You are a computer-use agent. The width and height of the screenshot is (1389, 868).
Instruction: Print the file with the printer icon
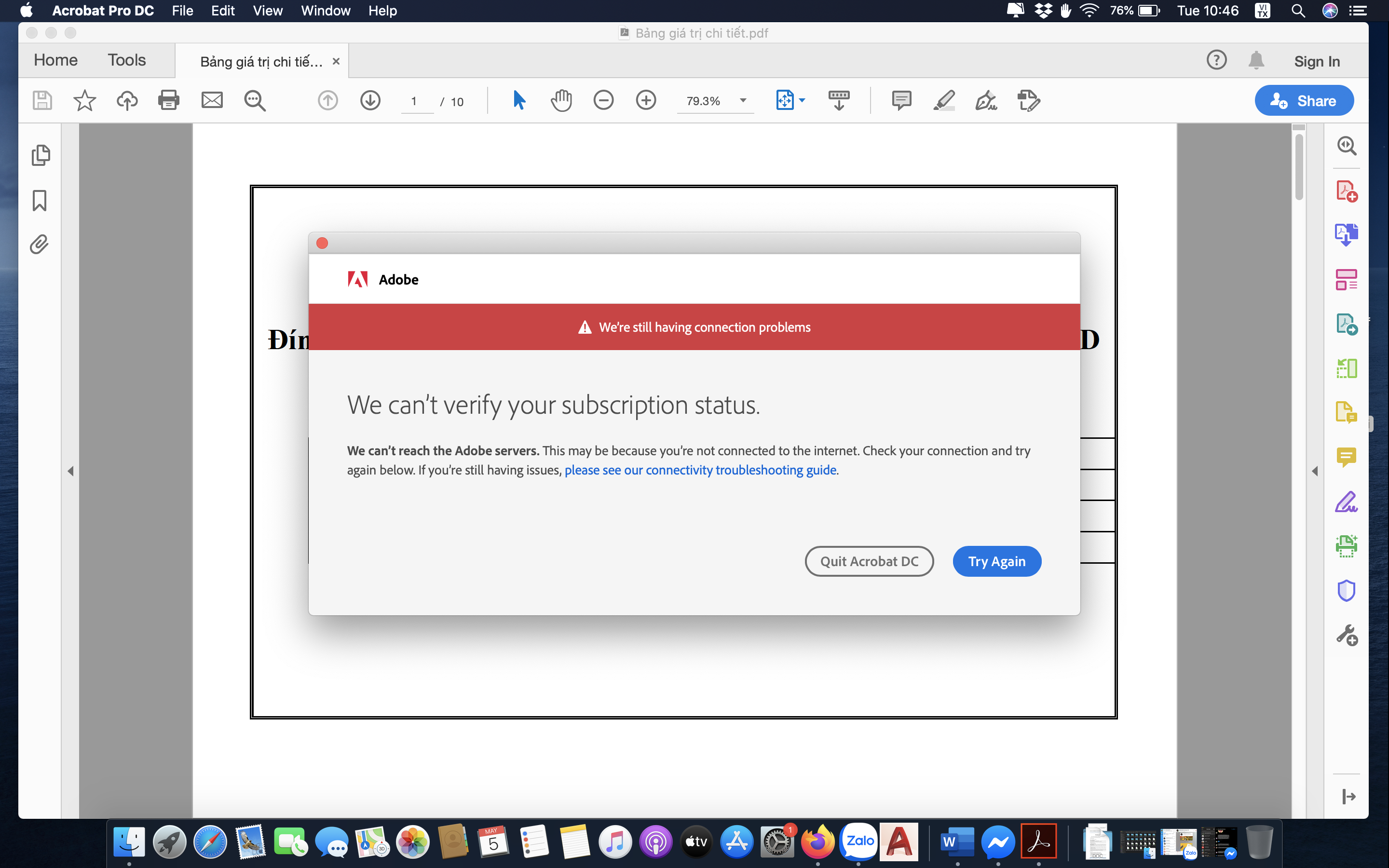click(169, 100)
